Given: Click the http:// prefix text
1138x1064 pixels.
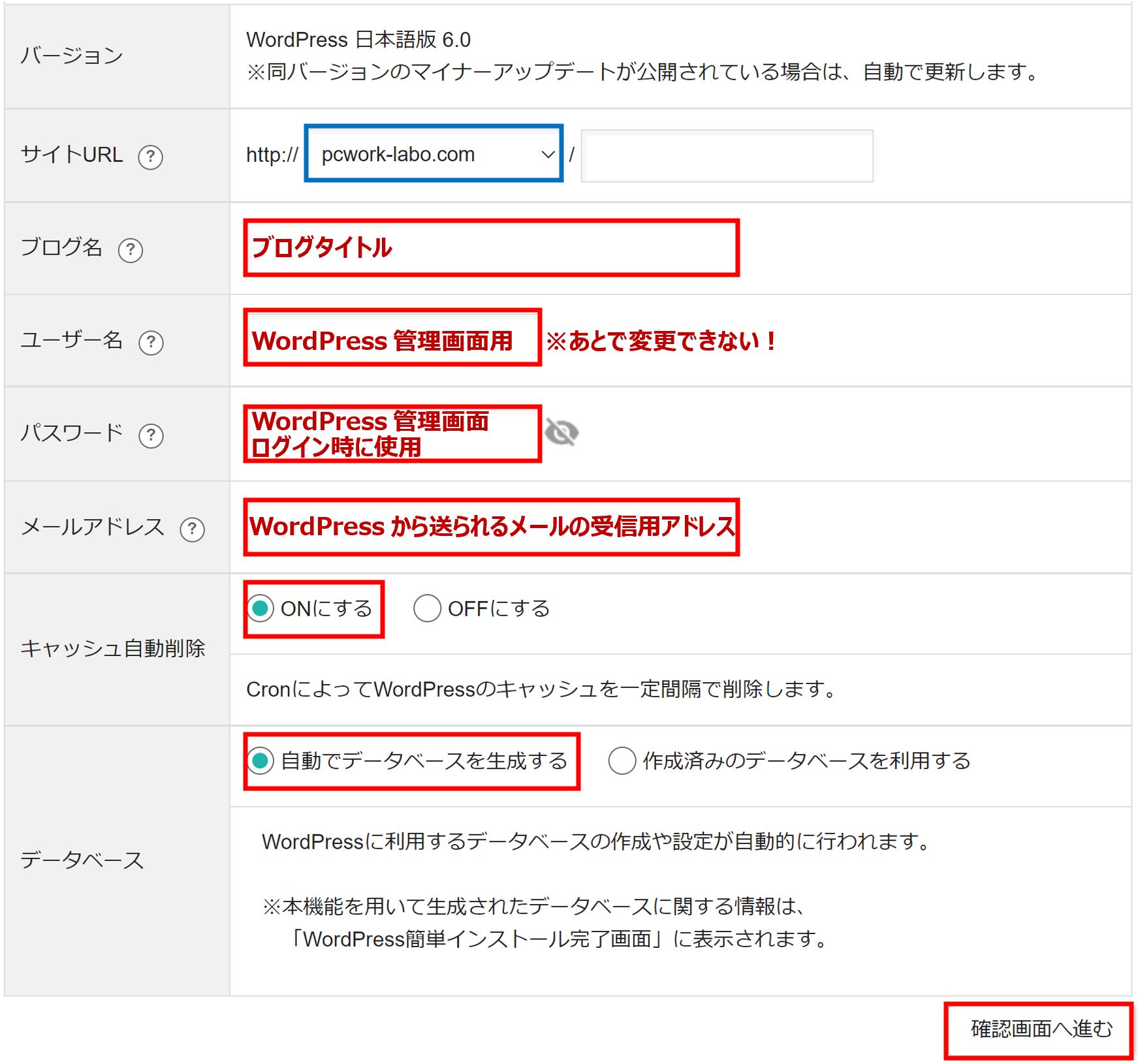Looking at the screenshot, I should [x=272, y=155].
